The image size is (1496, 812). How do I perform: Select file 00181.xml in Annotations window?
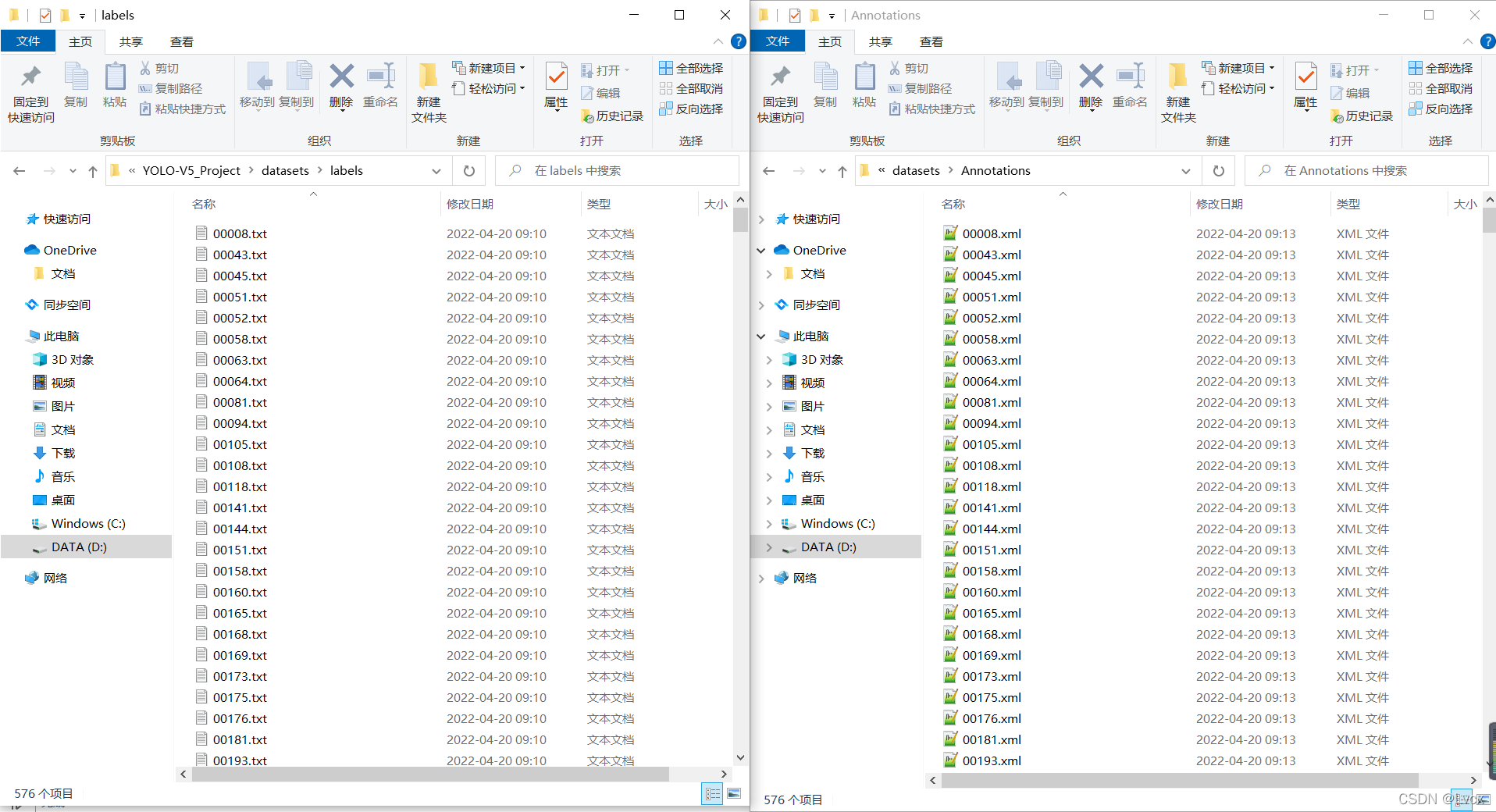[x=992, y=740]
